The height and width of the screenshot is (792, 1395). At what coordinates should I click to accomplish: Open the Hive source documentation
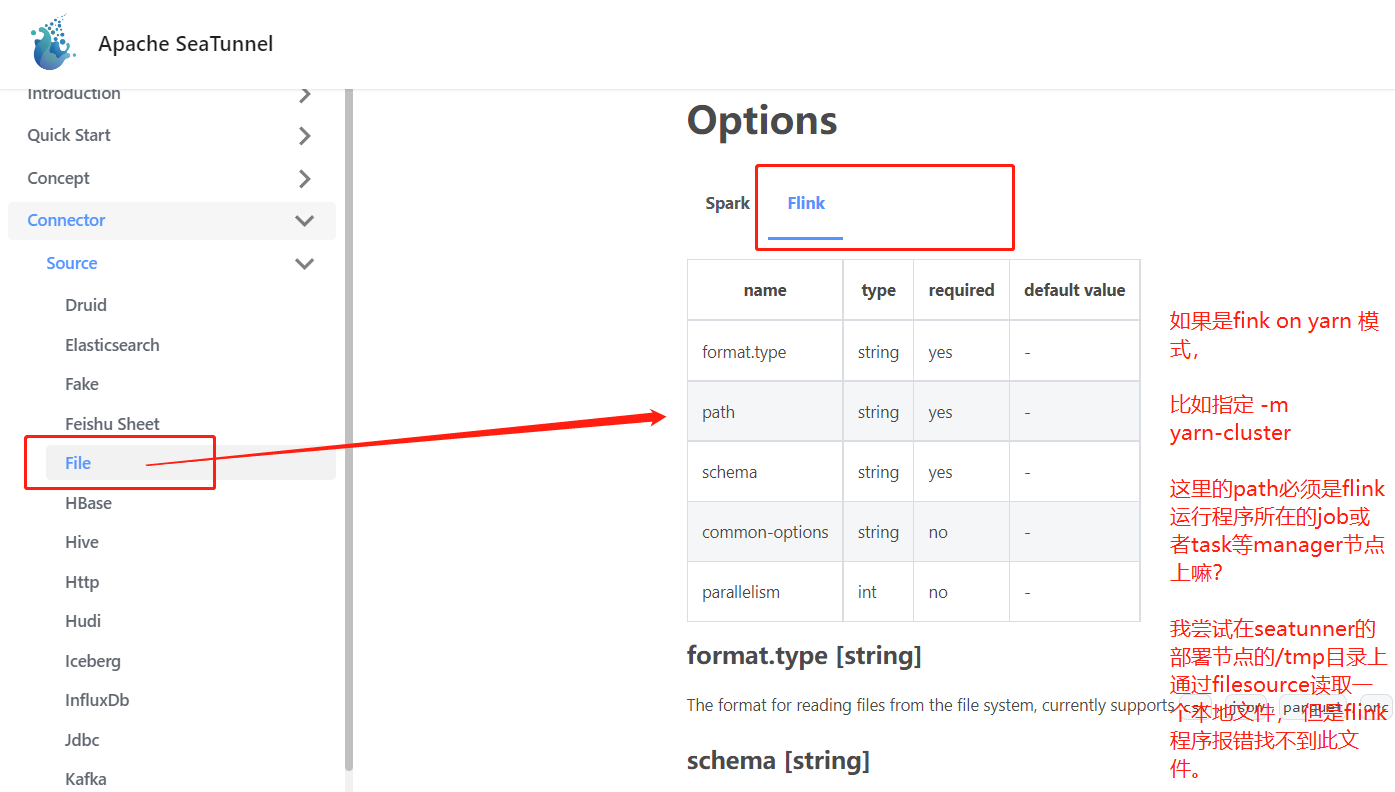click(x=81, y=541)
